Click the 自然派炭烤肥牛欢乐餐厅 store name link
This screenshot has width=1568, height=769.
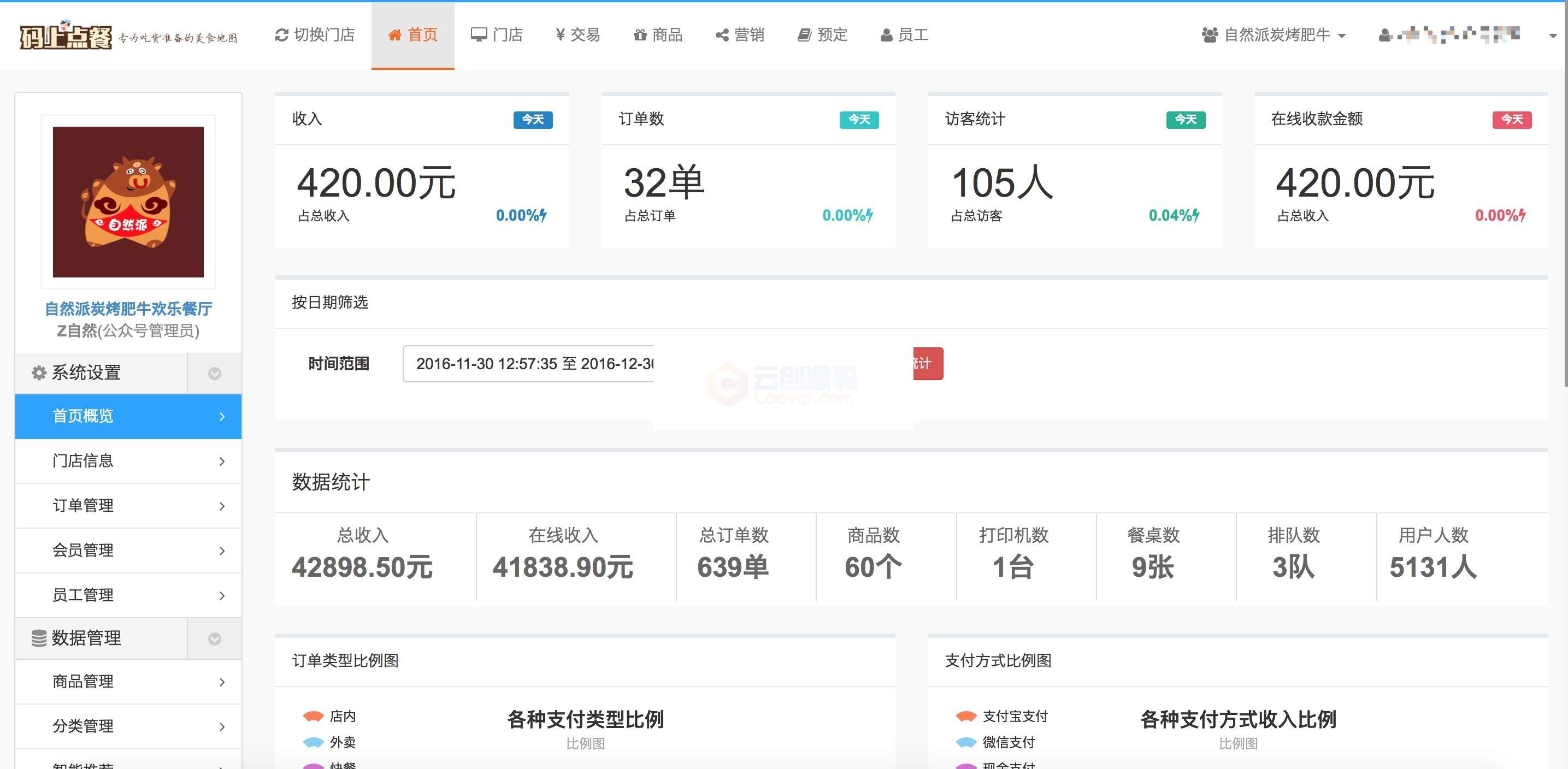click(x=128, y=309)
